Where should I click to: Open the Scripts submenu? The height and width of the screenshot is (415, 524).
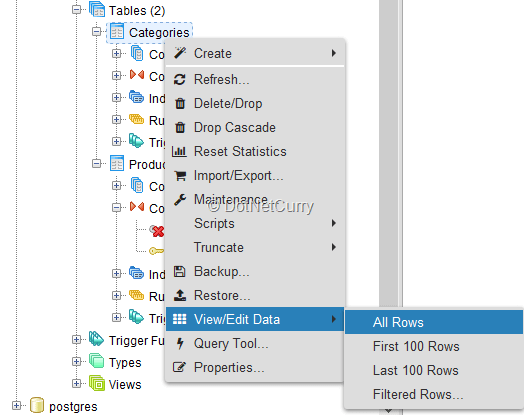click(255, 224)
